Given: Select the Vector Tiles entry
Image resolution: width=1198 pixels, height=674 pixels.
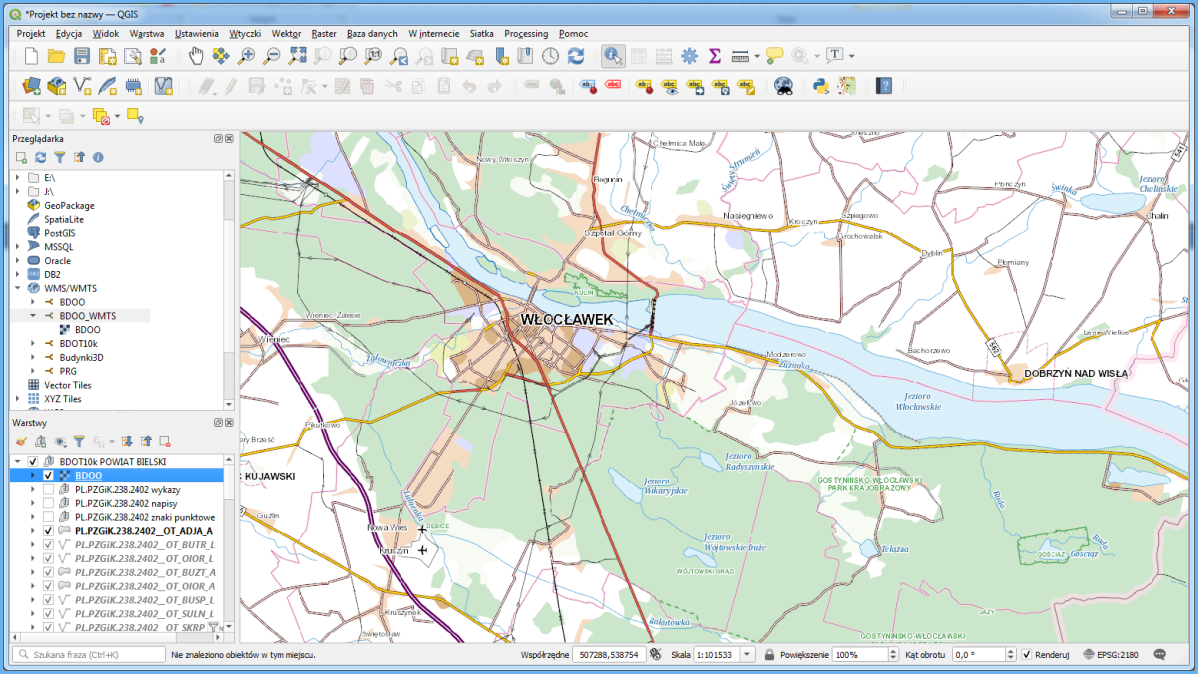Looking at the screenshot, I should click(67, 385).
